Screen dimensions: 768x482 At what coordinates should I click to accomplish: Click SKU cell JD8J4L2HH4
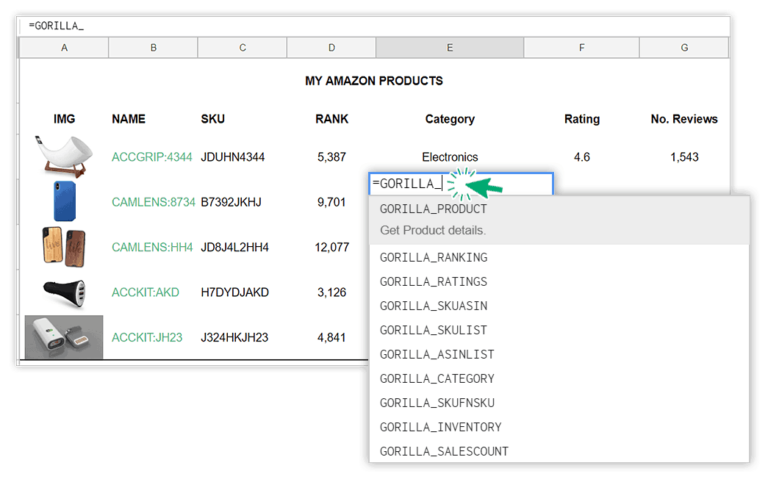[235, 247]
